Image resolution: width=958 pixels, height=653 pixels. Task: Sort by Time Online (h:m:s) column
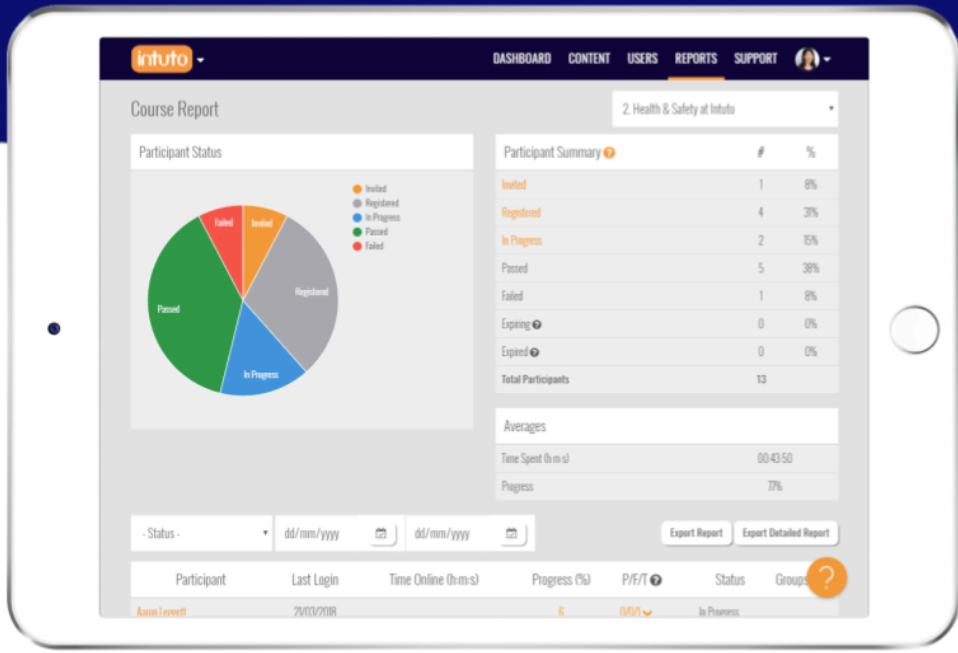coord(434,580)
